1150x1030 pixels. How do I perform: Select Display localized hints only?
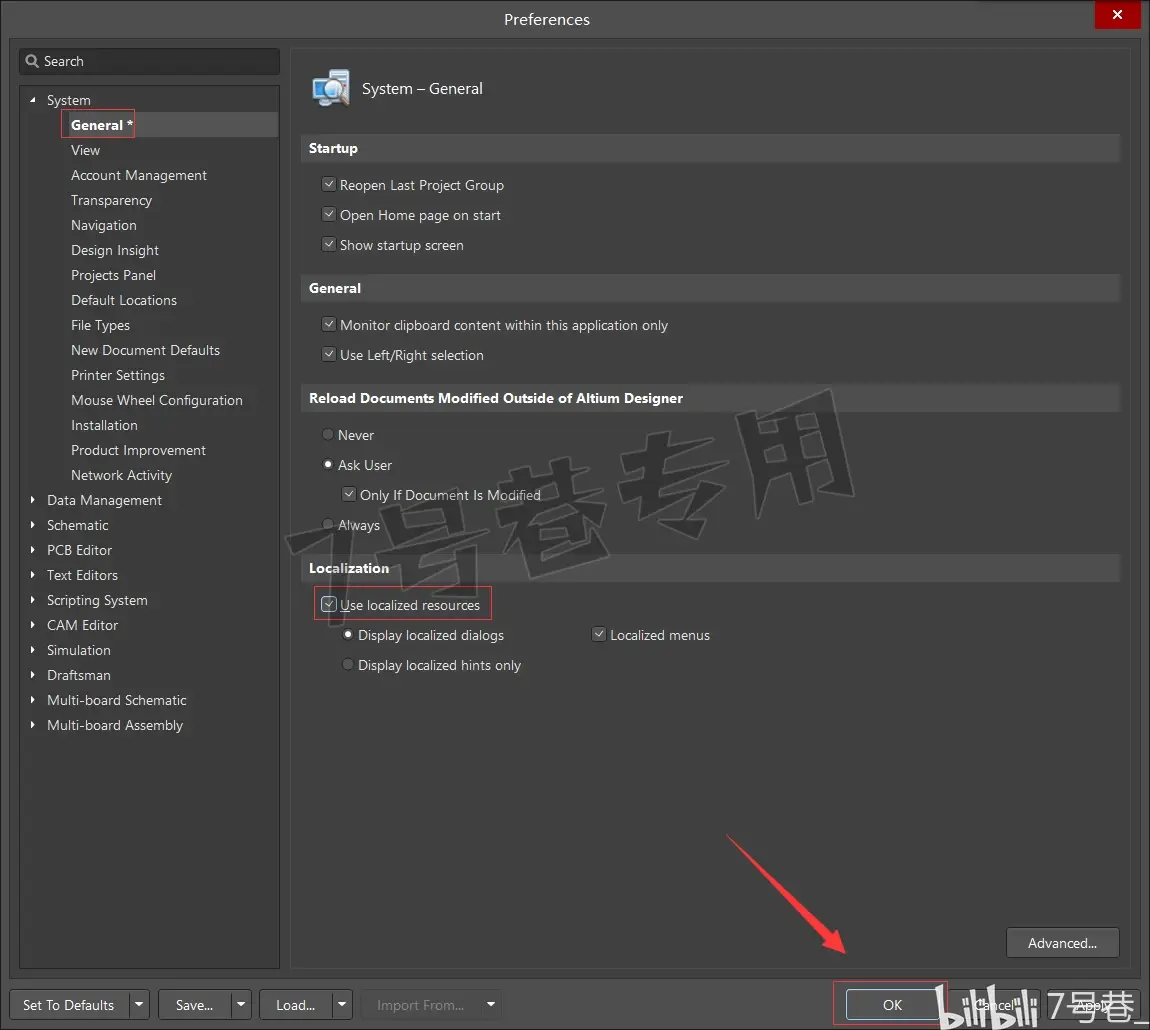tap(348, 665)
